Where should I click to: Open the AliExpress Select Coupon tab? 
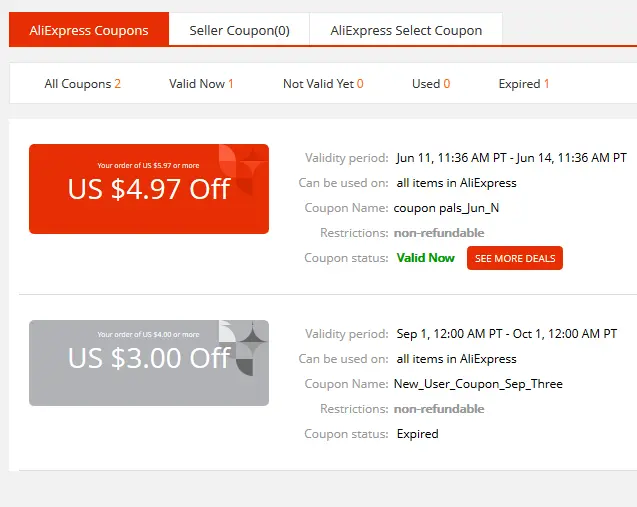tap(406, 30)
